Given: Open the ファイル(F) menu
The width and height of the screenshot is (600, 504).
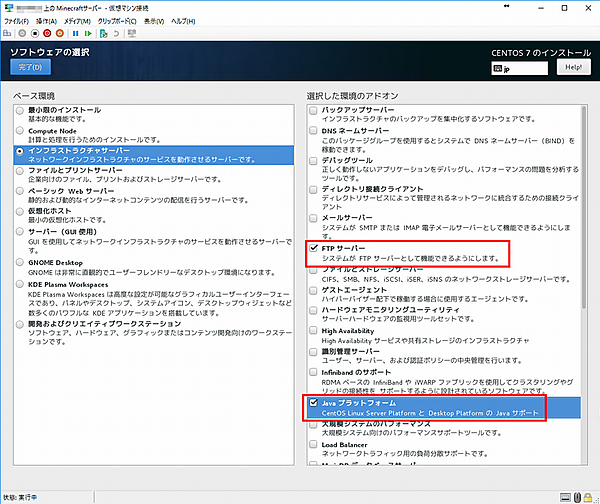Looking at the screenshot, I should (22, 20).
